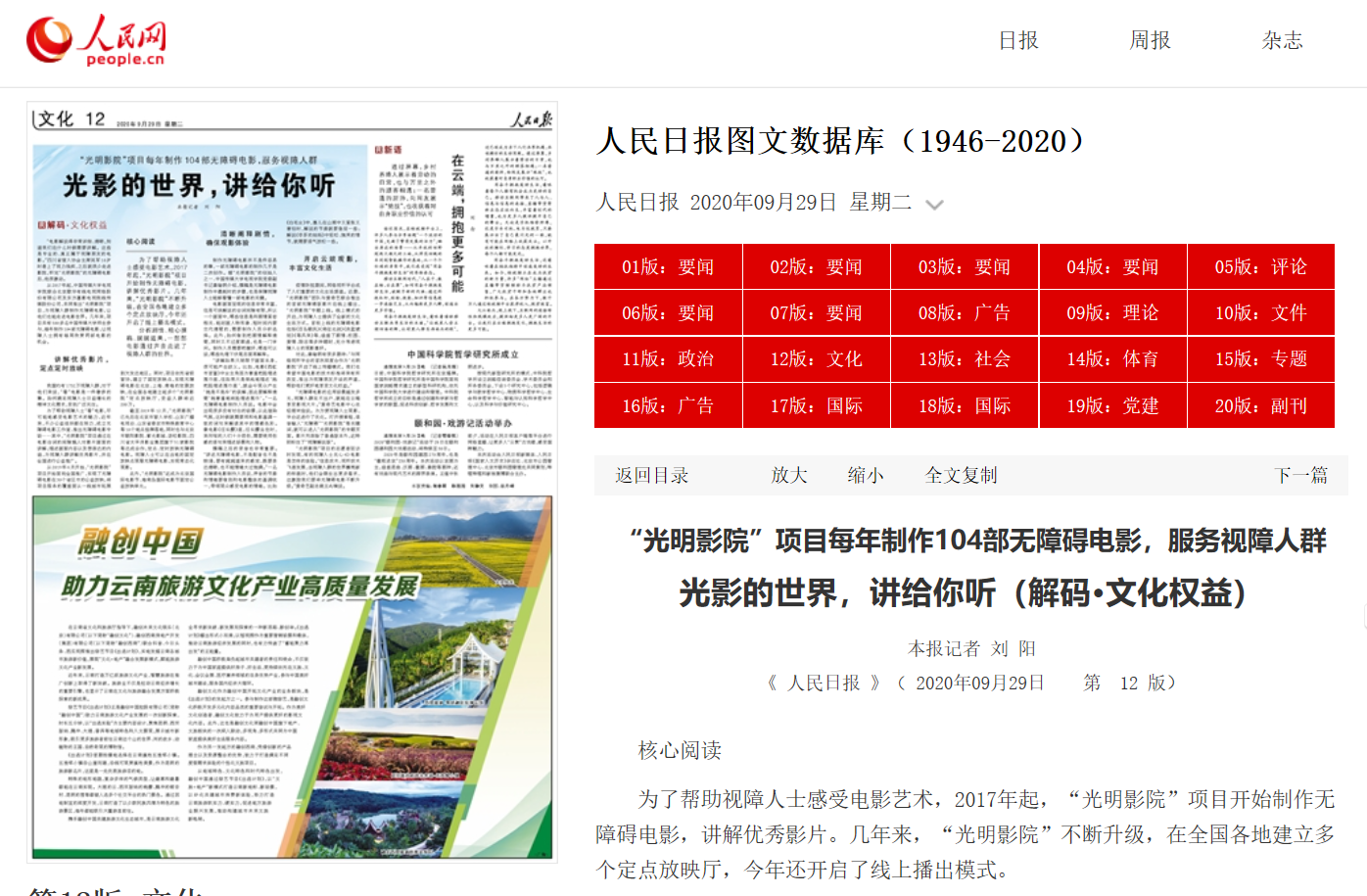Select page 17版：国际

tap(816, 406)
